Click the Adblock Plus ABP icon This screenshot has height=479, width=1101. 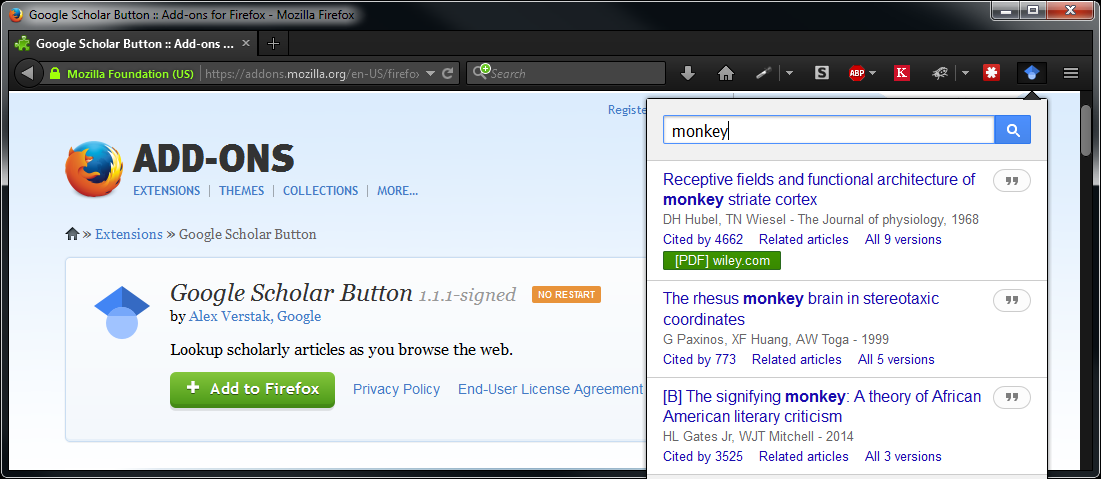(857, 72)
